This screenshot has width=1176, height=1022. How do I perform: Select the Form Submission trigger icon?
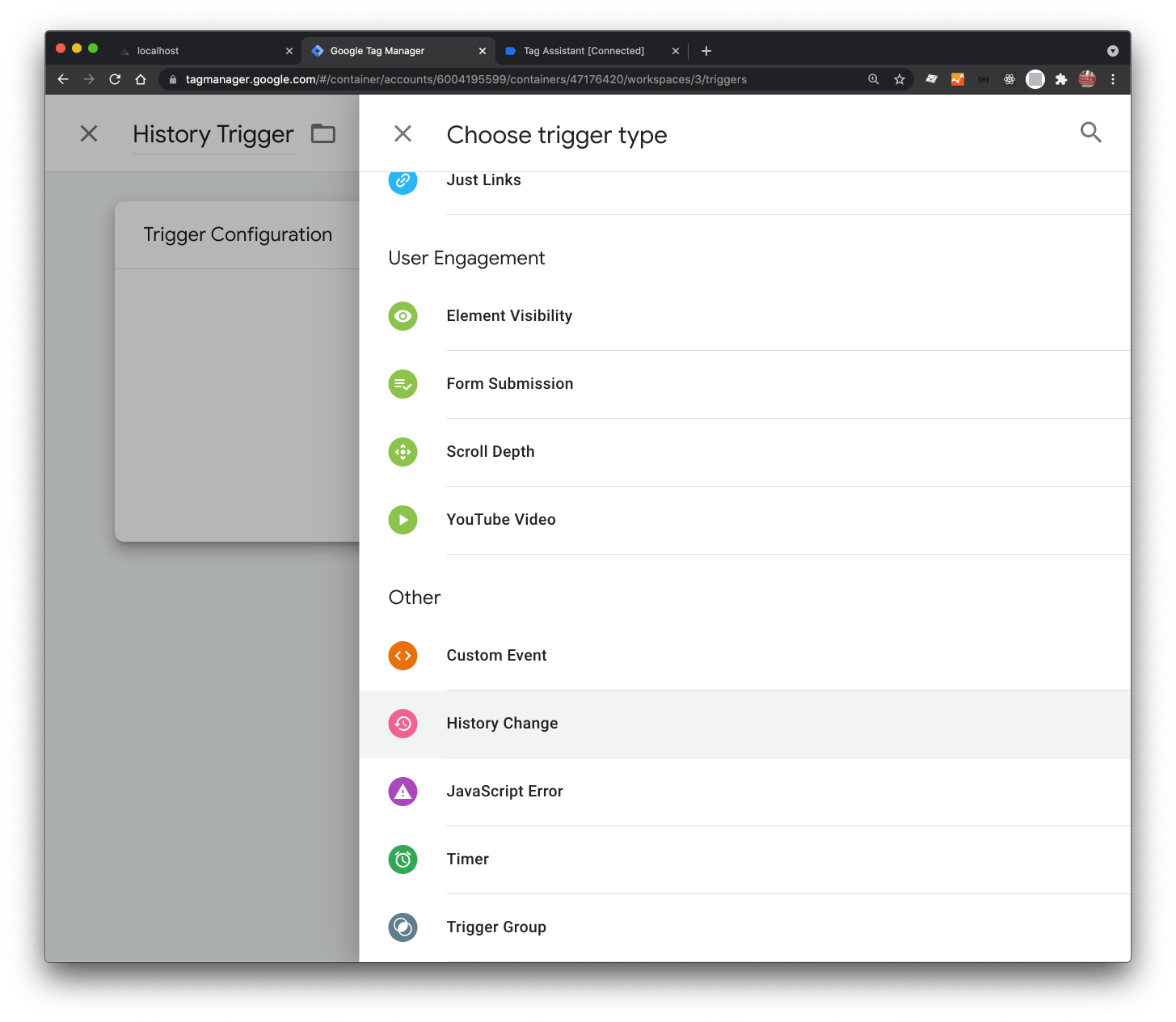pos(403,384)
